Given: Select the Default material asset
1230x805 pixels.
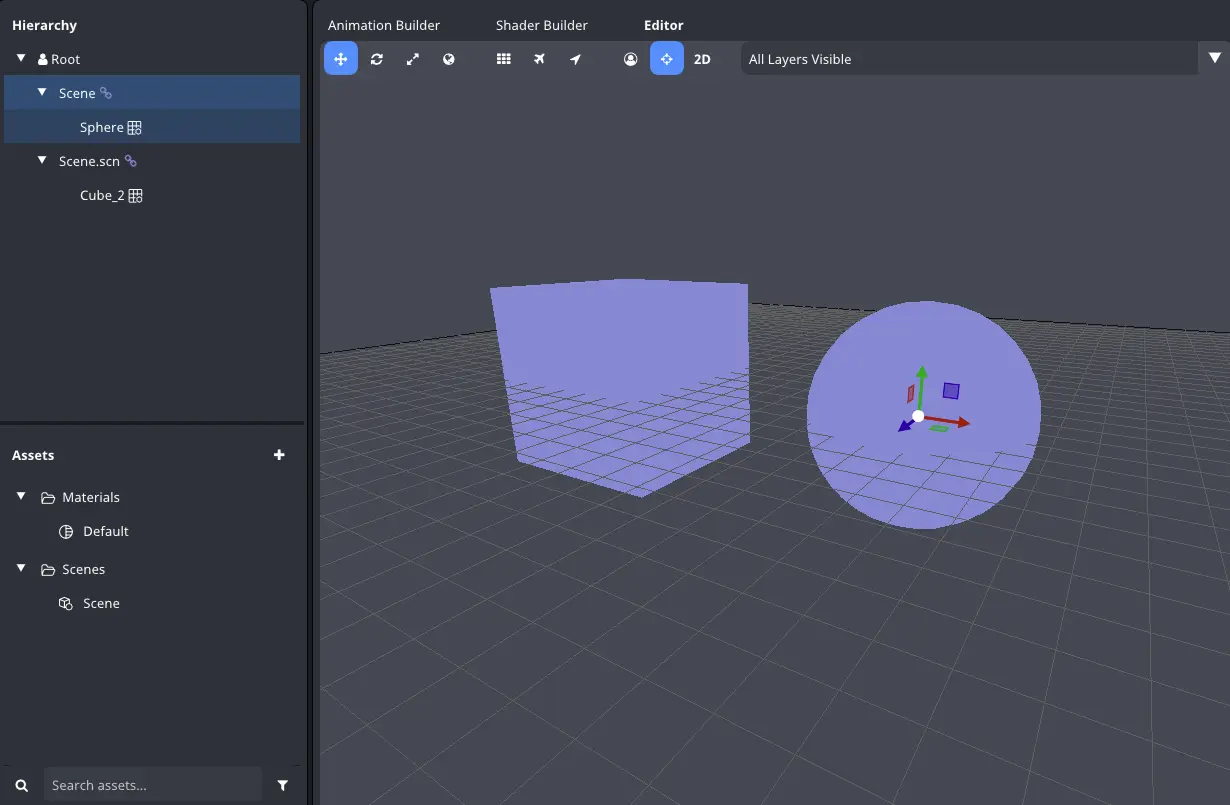Looking at the screenshot, I should [x=106, y=531].
